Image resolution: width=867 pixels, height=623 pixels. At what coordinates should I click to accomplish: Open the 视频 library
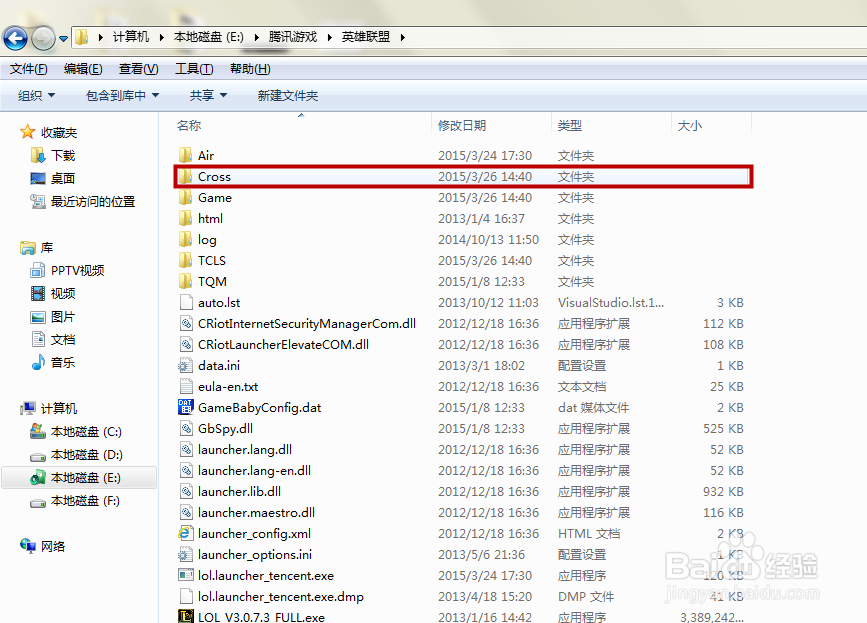coord(53,294)
